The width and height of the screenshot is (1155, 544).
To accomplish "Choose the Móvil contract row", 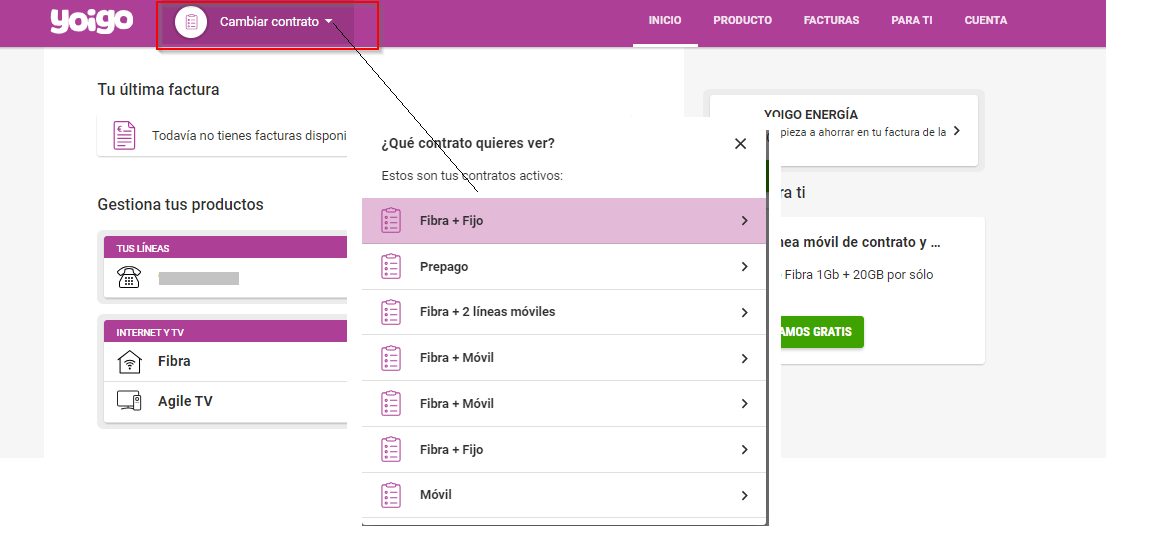I will (x=564, y=495).
